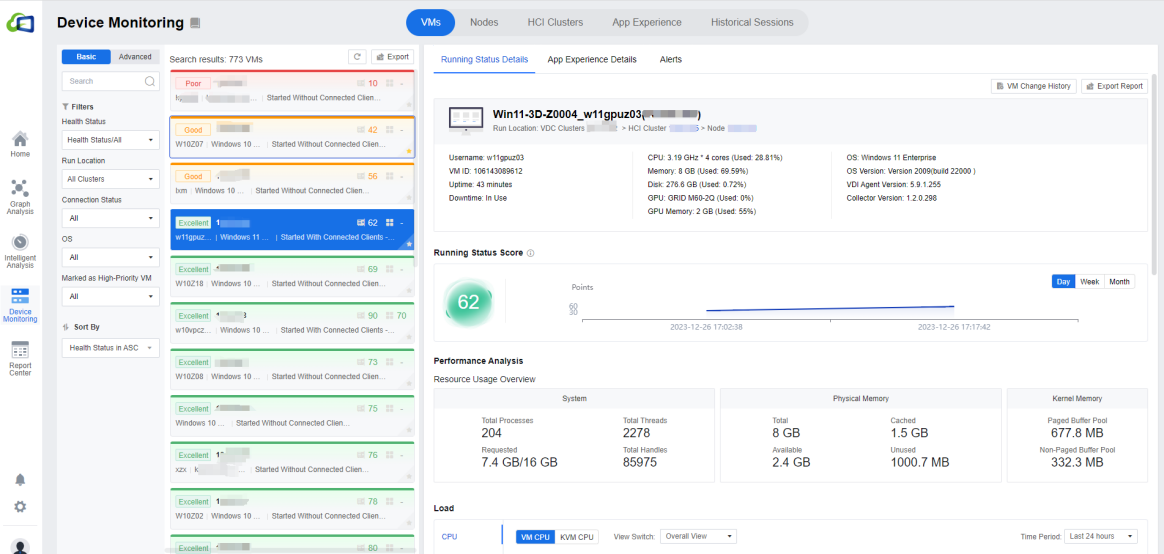Viewport: 1164px width, 554px height.
Task: Open the Run Location clusters dropdown
Action: [110, 179]
